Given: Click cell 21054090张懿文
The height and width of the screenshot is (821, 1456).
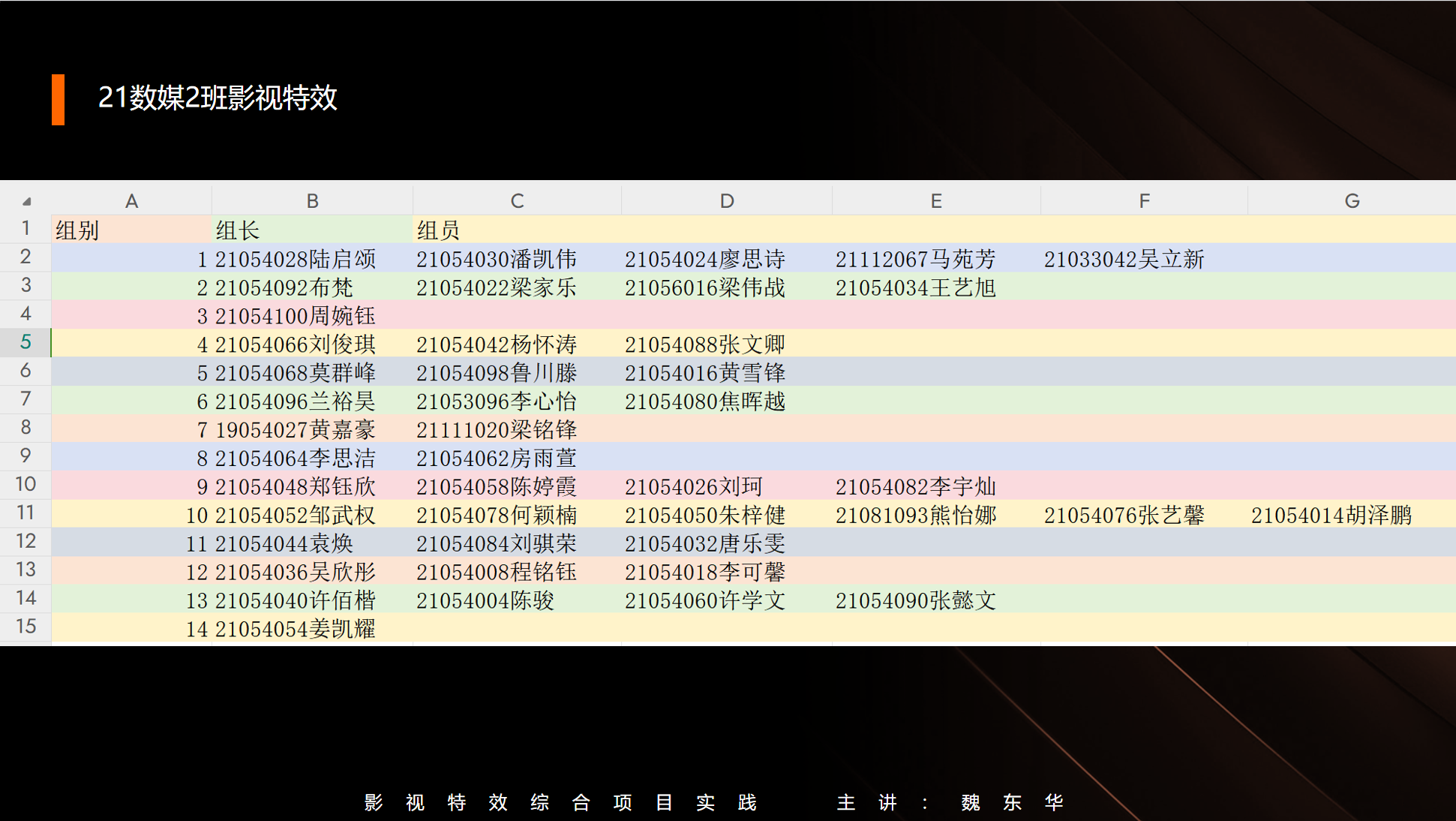Looking at the screenshot, I should pyautogui.click(x=915, y=600).
